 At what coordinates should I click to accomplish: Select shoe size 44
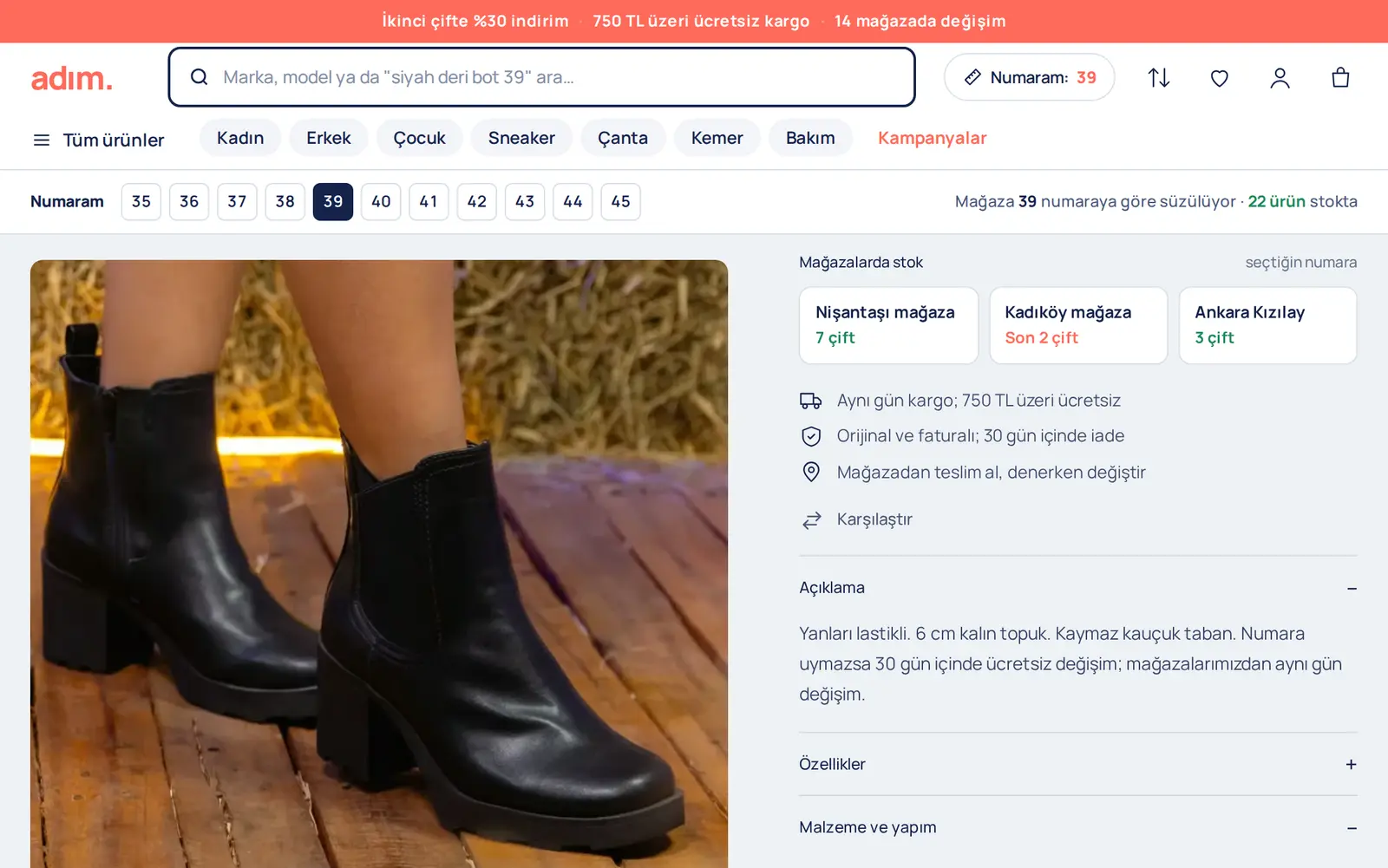(573, 201)
